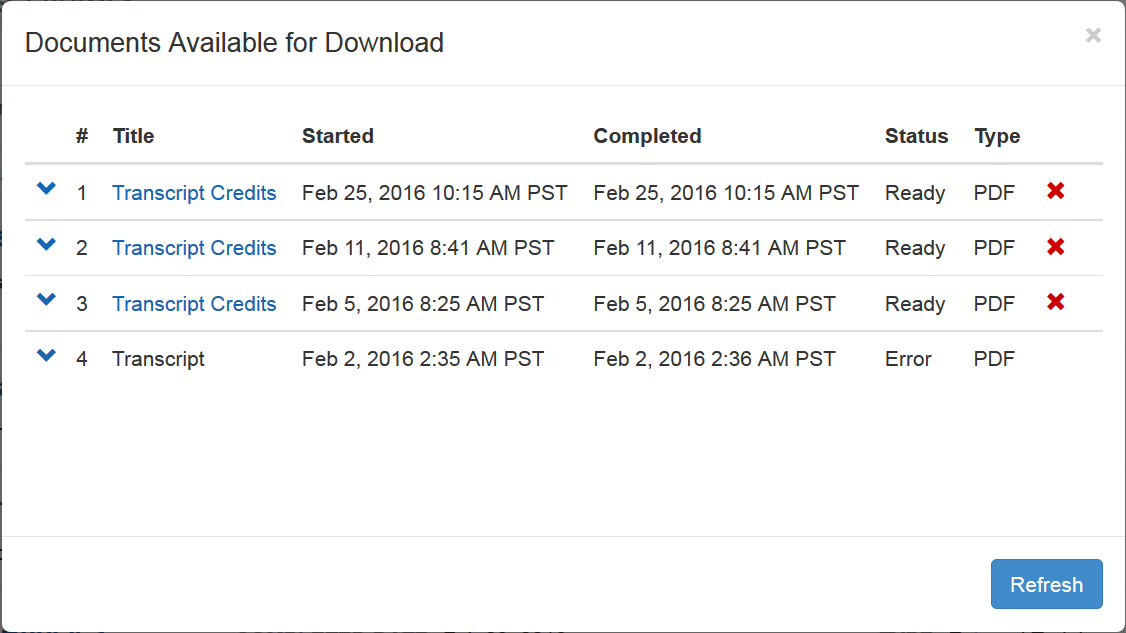Delete the Feb 25 Transcript Credits document

(1055, 191)
